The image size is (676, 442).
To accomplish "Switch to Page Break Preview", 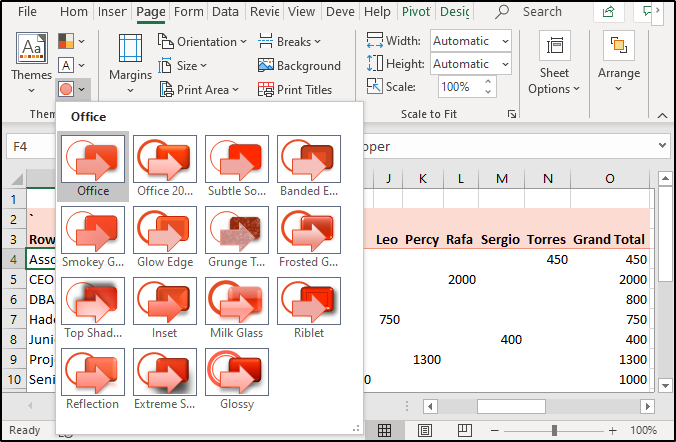I will [465, 430].
